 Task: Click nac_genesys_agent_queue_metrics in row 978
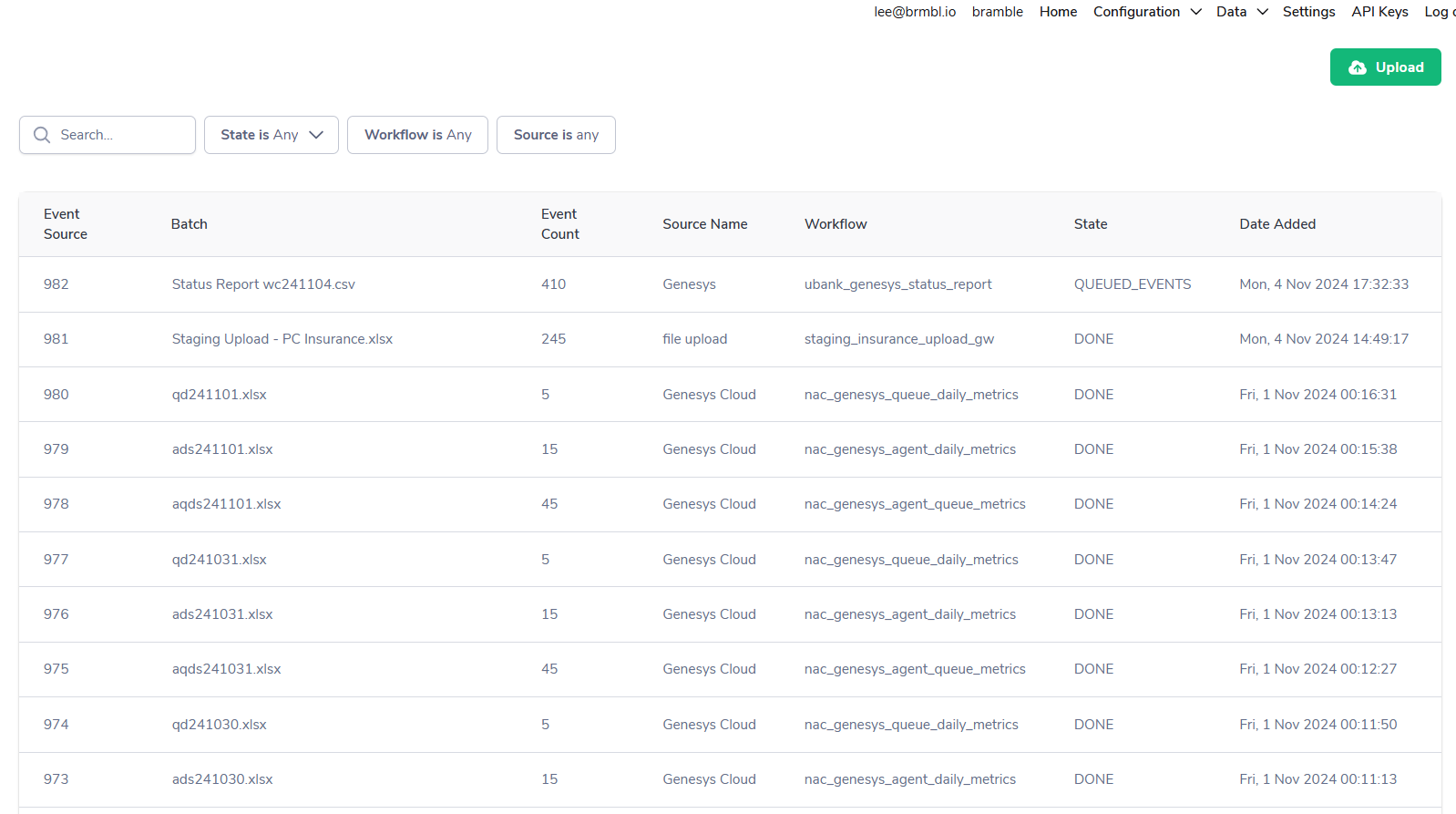point(915,504)
